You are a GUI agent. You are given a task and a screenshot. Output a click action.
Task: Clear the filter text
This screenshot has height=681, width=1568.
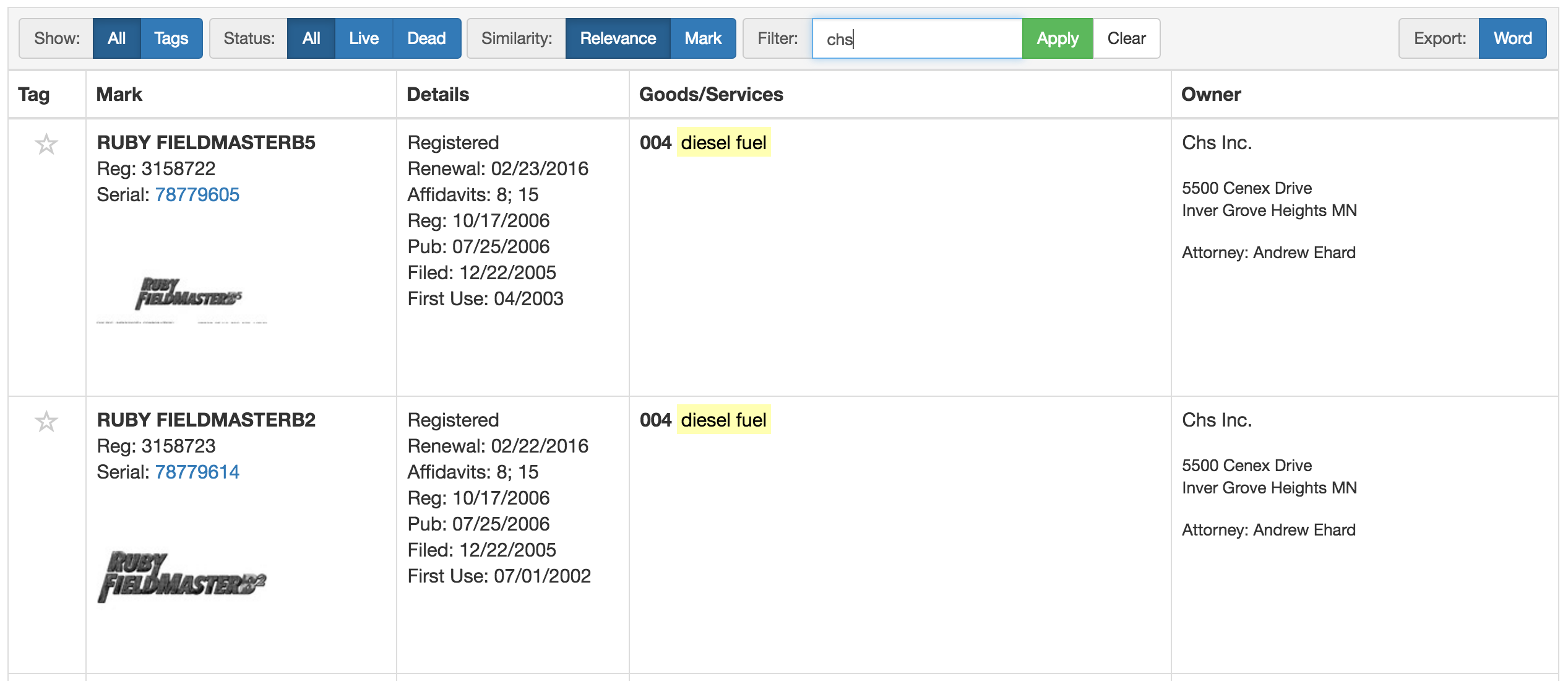[1126, 38]
